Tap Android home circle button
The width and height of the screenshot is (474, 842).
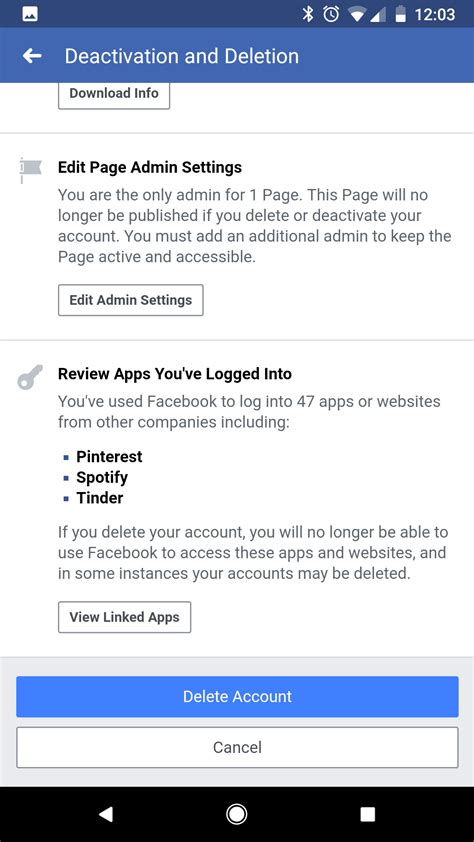[237, 815]
